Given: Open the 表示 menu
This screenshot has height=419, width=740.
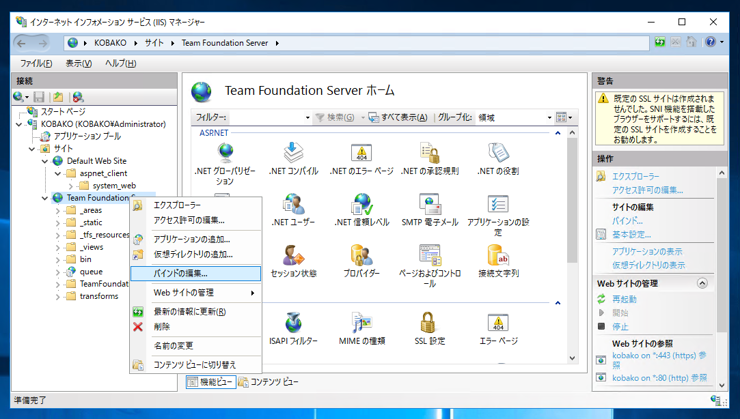Looking at the screenshot, I should coord(78,63).
